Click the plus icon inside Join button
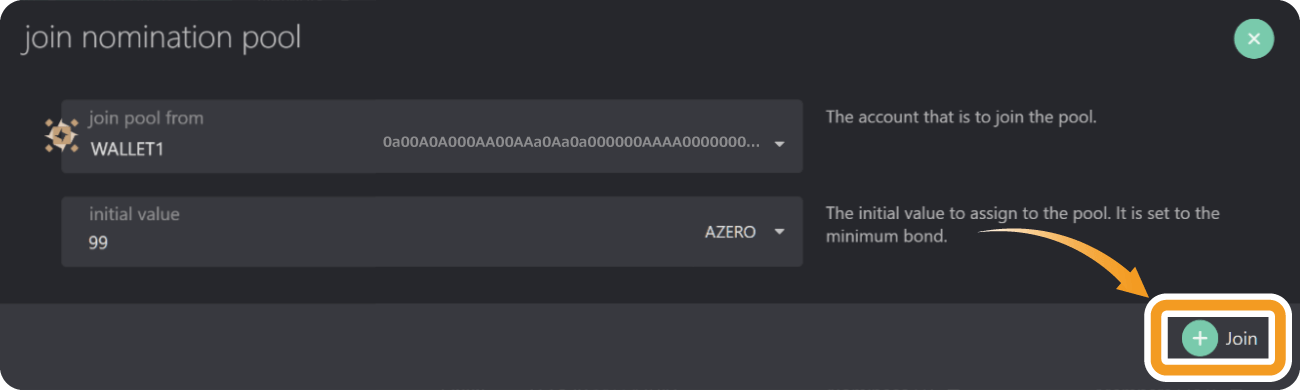Viewport: 1300px width, 390px height. tap(1200, 338)
